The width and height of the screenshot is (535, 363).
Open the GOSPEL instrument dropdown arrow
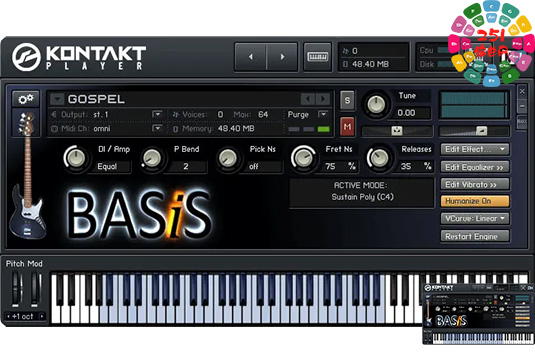pyautogui.click(x=57, y=99)
